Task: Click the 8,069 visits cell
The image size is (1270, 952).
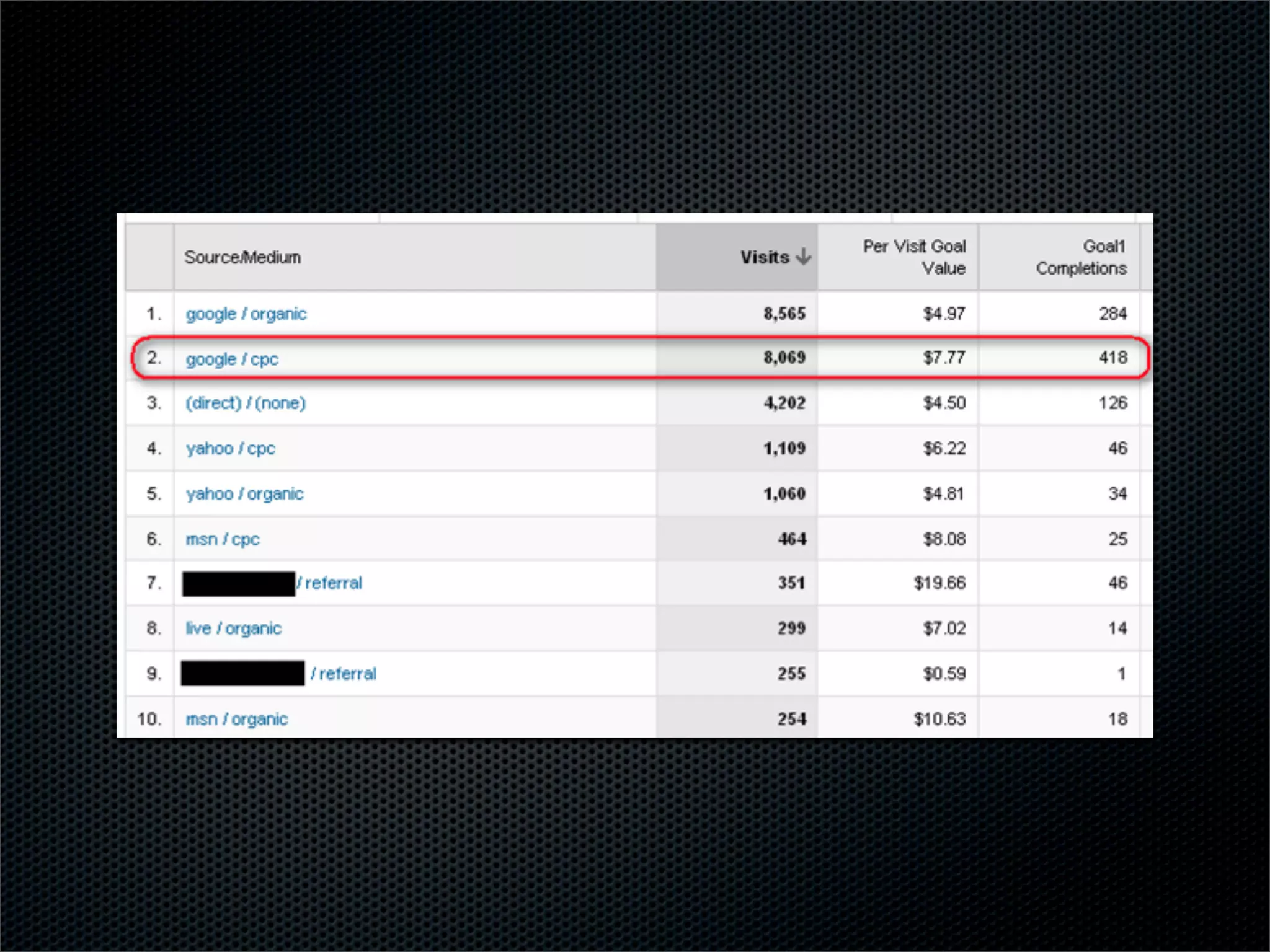Action: click(x=784, y=358)
